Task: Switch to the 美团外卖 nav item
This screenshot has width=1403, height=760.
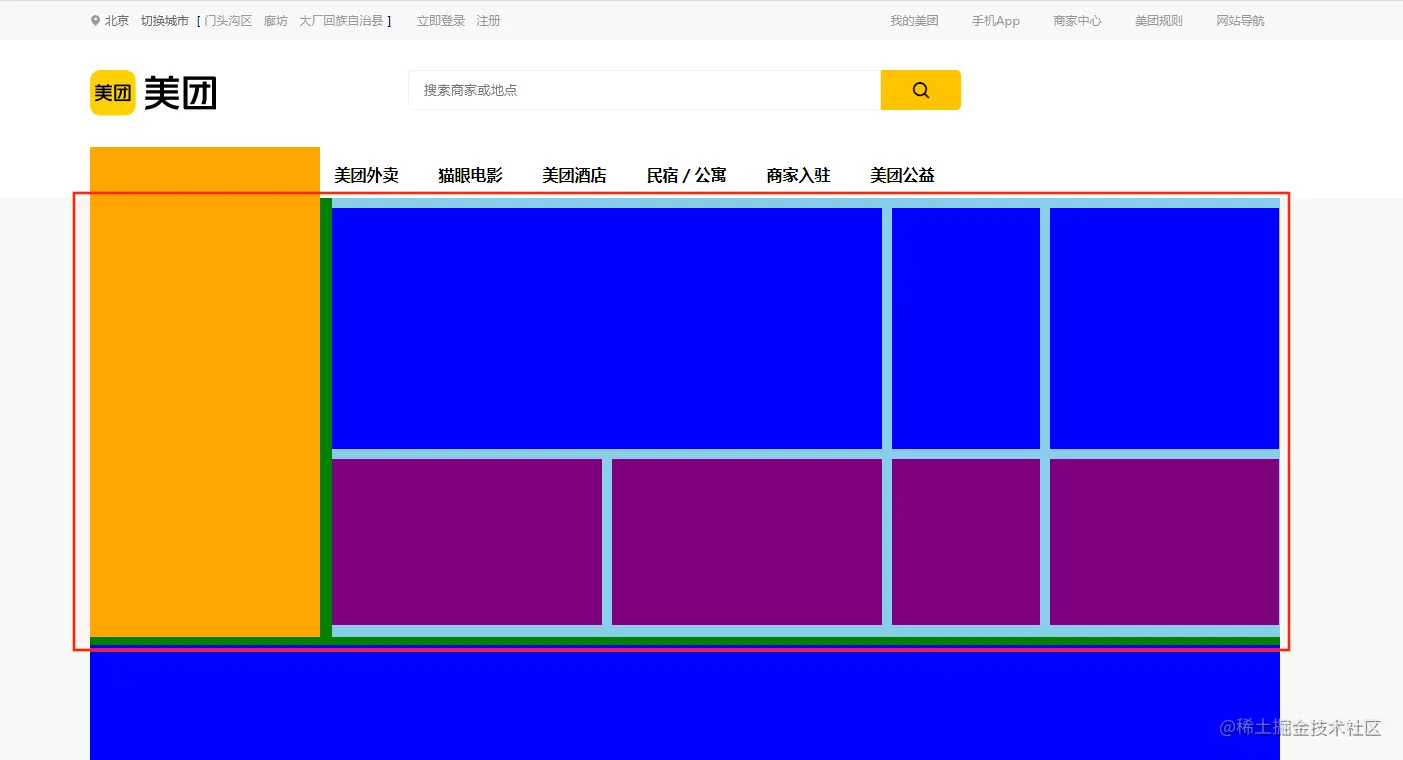Action: pos(367,176)
